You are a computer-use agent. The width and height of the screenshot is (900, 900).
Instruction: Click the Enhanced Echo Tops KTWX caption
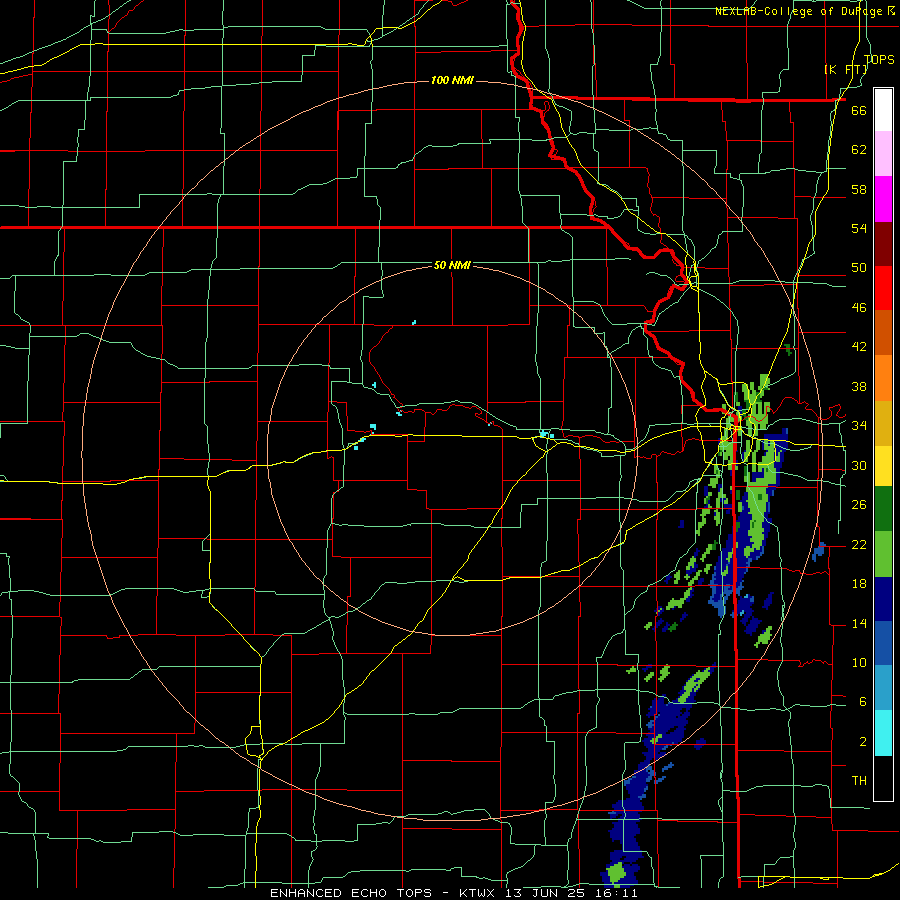pos(453,893)
